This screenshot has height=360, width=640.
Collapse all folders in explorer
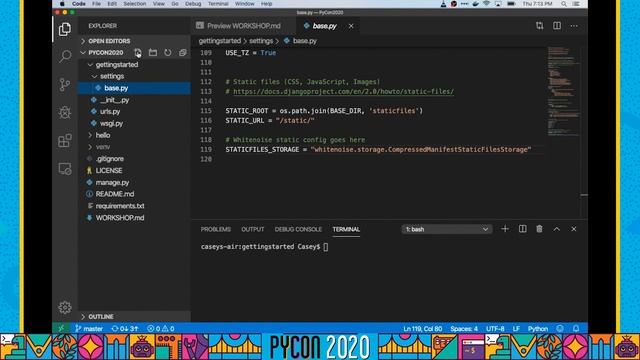[x=182, y=53]
